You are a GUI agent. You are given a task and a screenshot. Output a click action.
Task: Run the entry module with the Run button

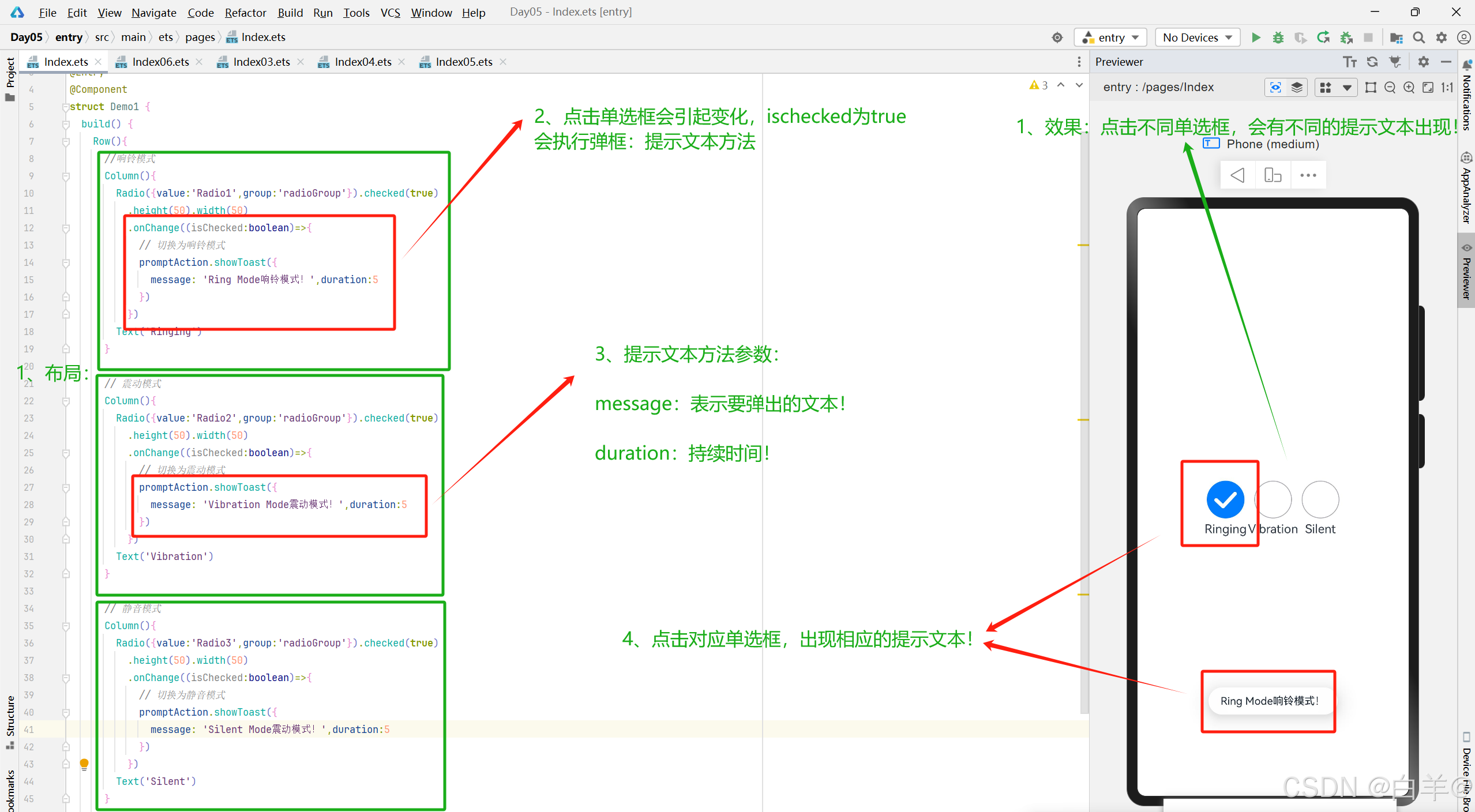pos(1256,37)
